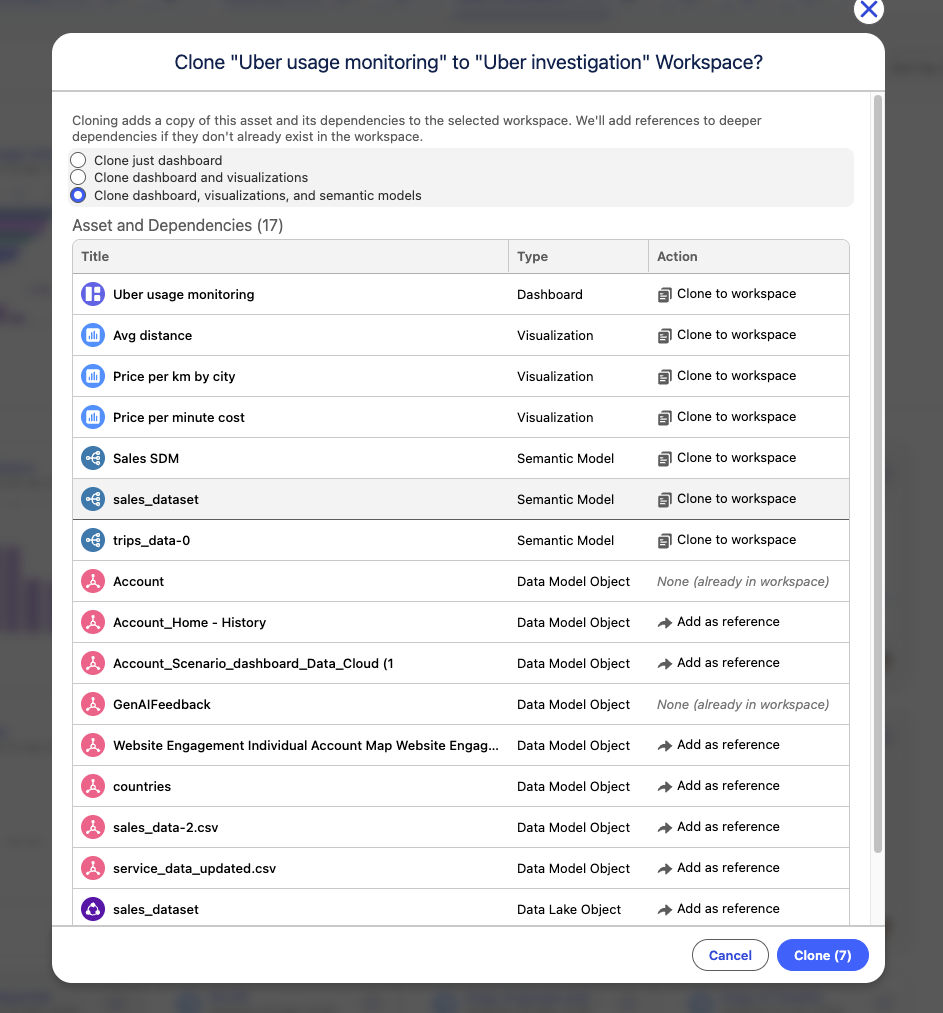Cancel the clone dialog

(x=730, y=955)
